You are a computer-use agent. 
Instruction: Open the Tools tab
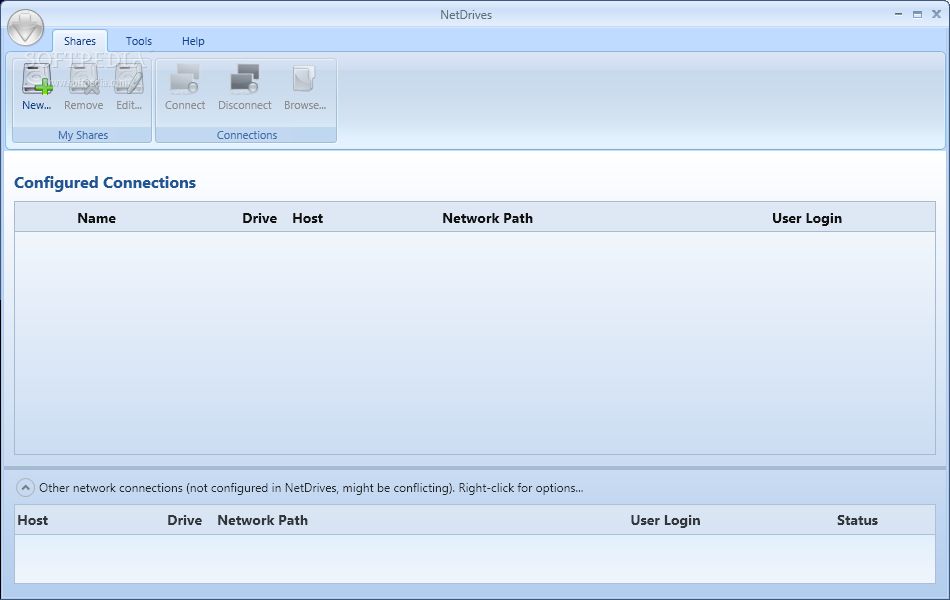click(139, 41)
